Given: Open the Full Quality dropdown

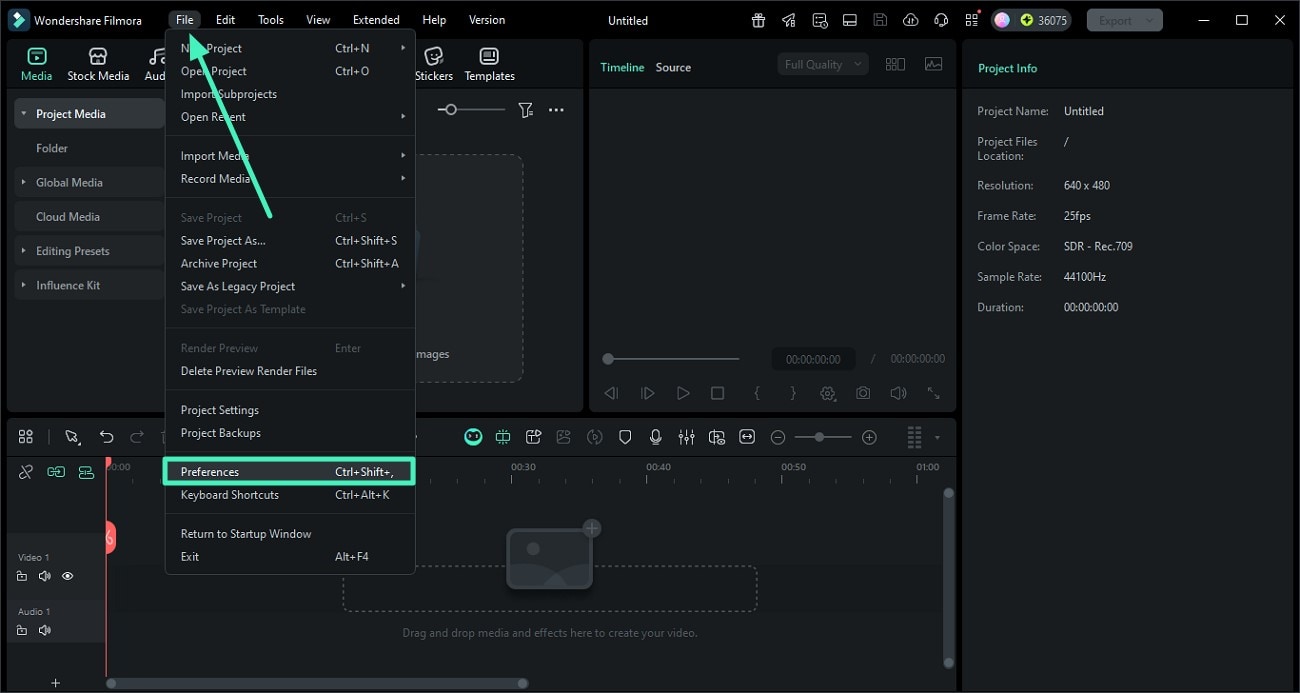Looking at the screenshot, I should tap(823, 64).
